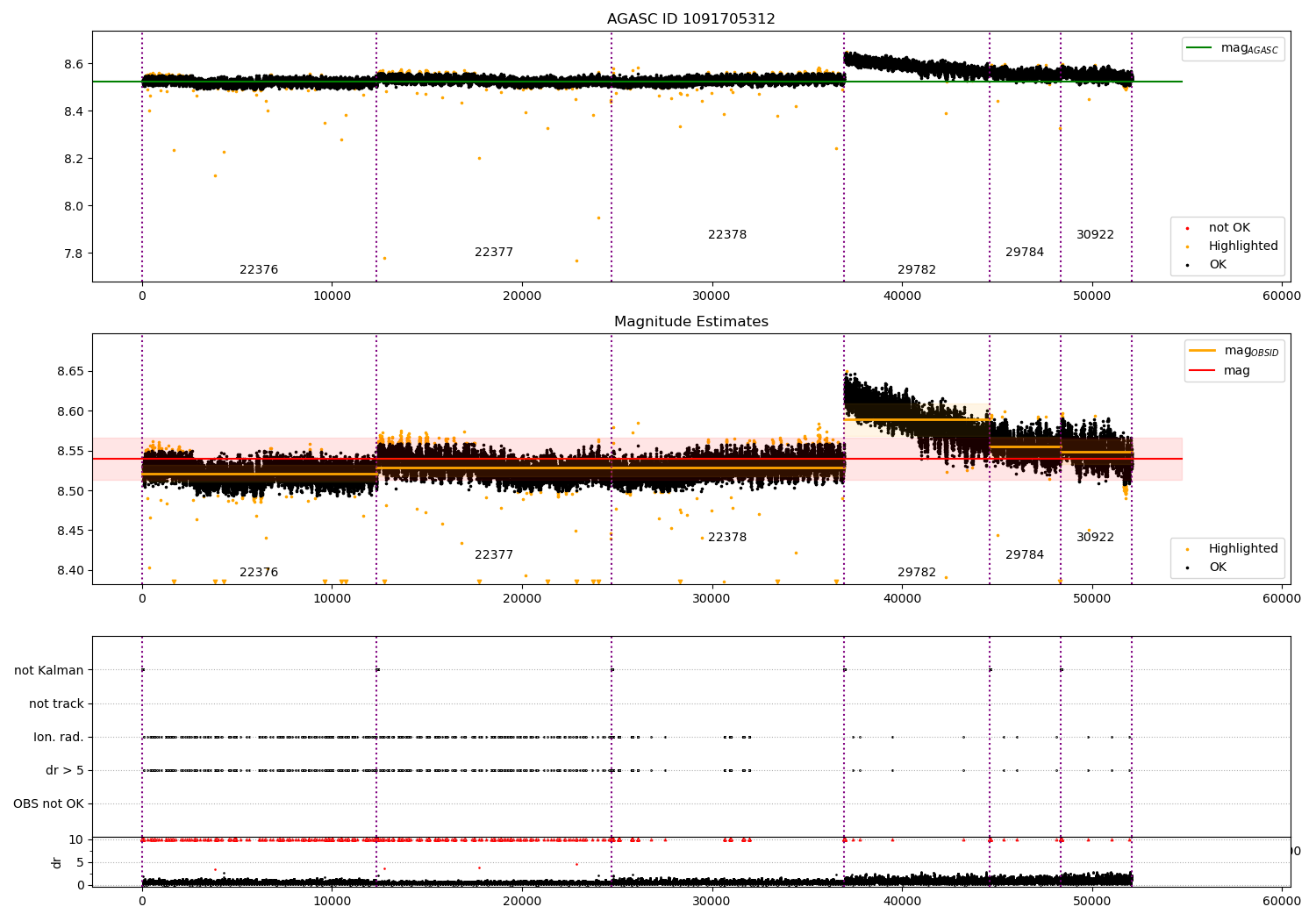Click the red line sample beside 'mag' legend entry

point(1203,371)
